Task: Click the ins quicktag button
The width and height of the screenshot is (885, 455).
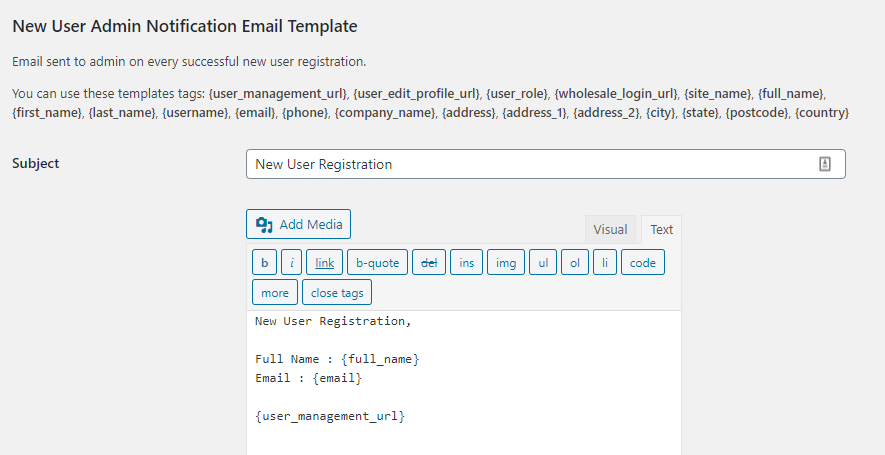Action: [465, 263]
